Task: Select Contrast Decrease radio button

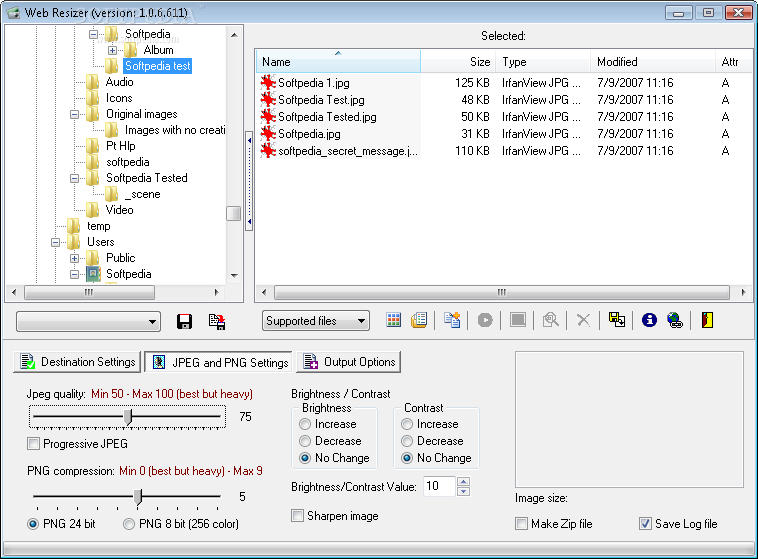Action: click(407, 441)
